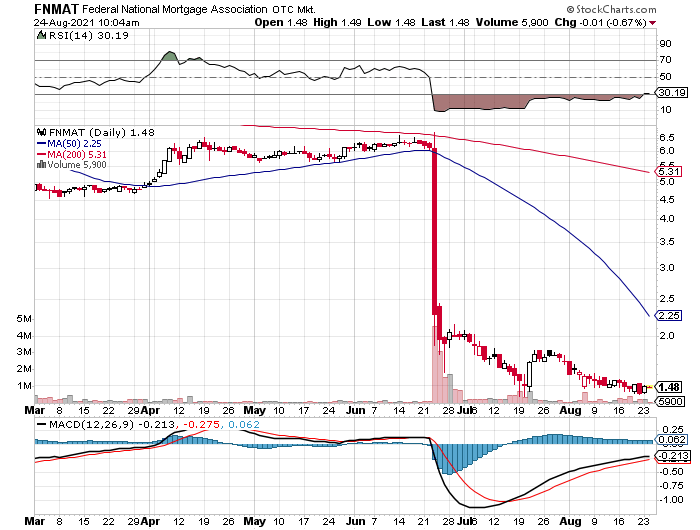Select the MA(200) 5.31 legend entry
This screenshot has width=700, height=530.
(x=72, y=154)
